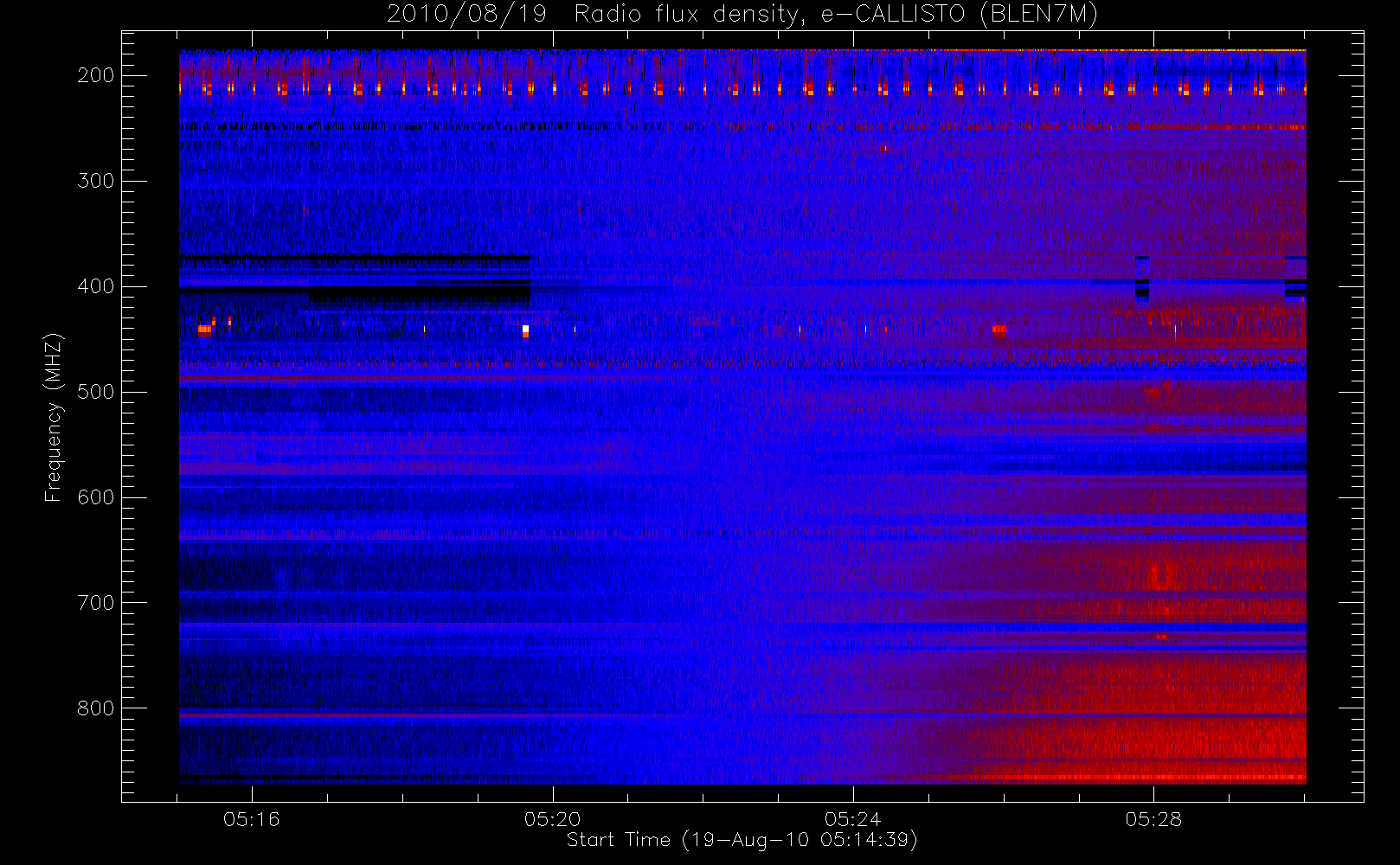Click the "Frequency (MHZ)" axis label
Screen dimensions: 1400x865
tap(54, 417)
